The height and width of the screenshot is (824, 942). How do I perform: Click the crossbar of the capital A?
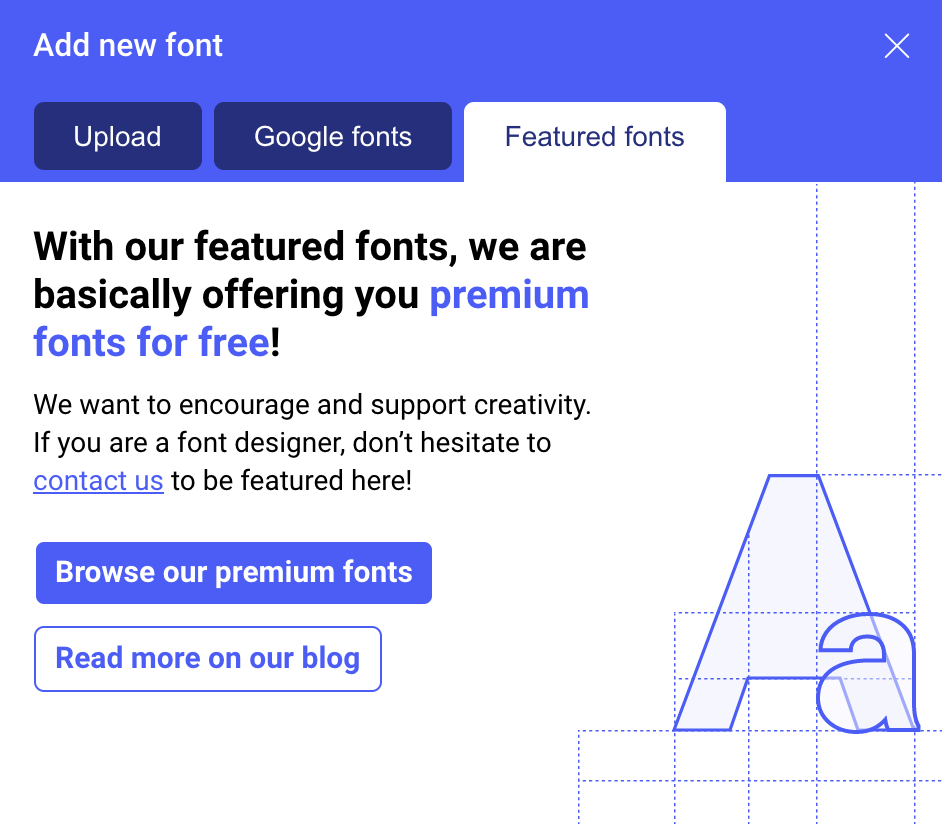pyautogui.click(x=785, y=679)
